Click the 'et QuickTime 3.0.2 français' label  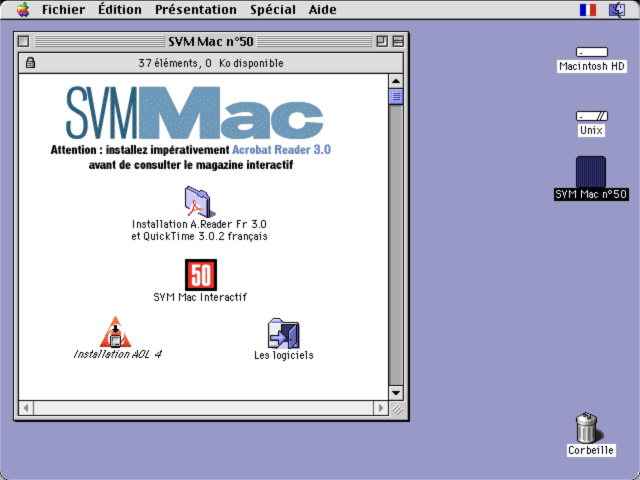click(x=199, y=236)
